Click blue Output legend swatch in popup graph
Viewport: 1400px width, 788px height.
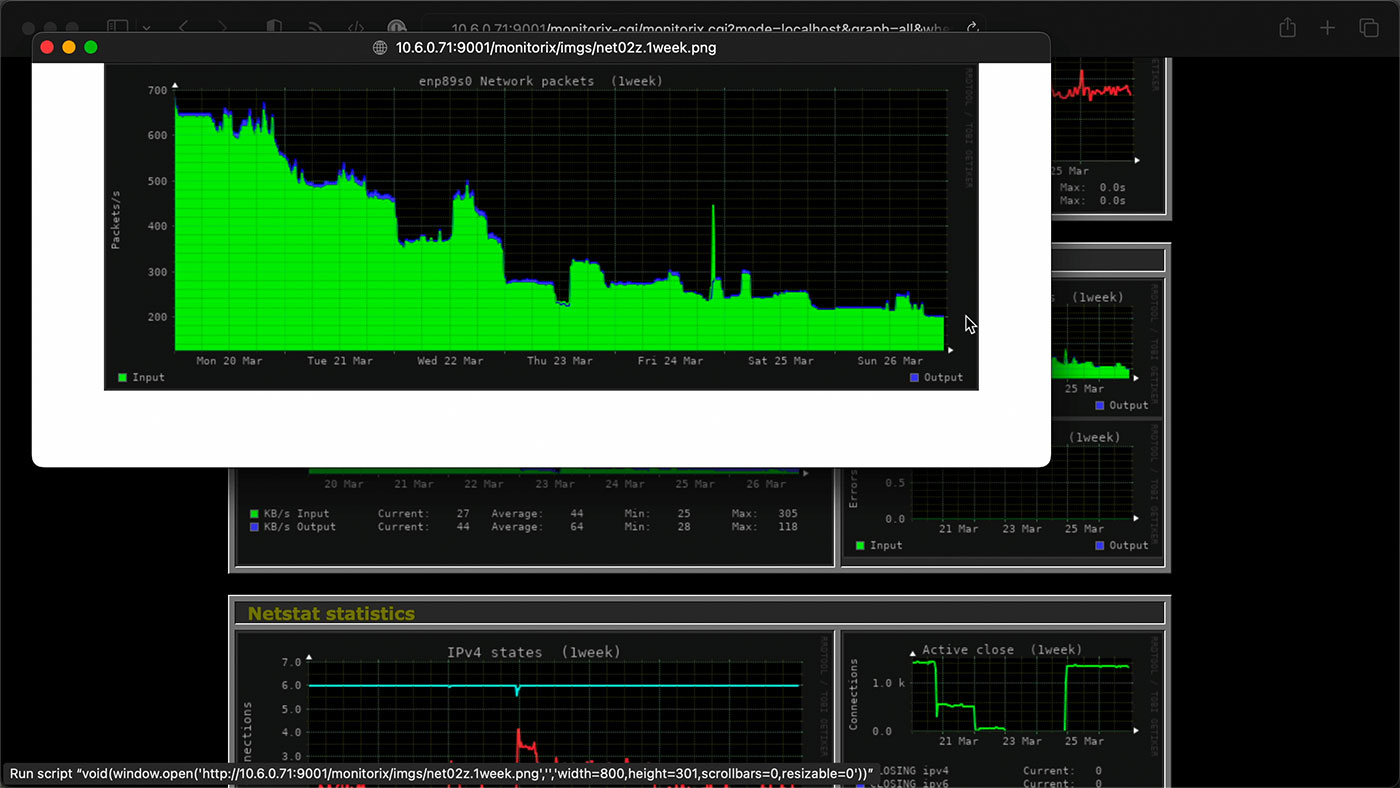tap(915, 377)
